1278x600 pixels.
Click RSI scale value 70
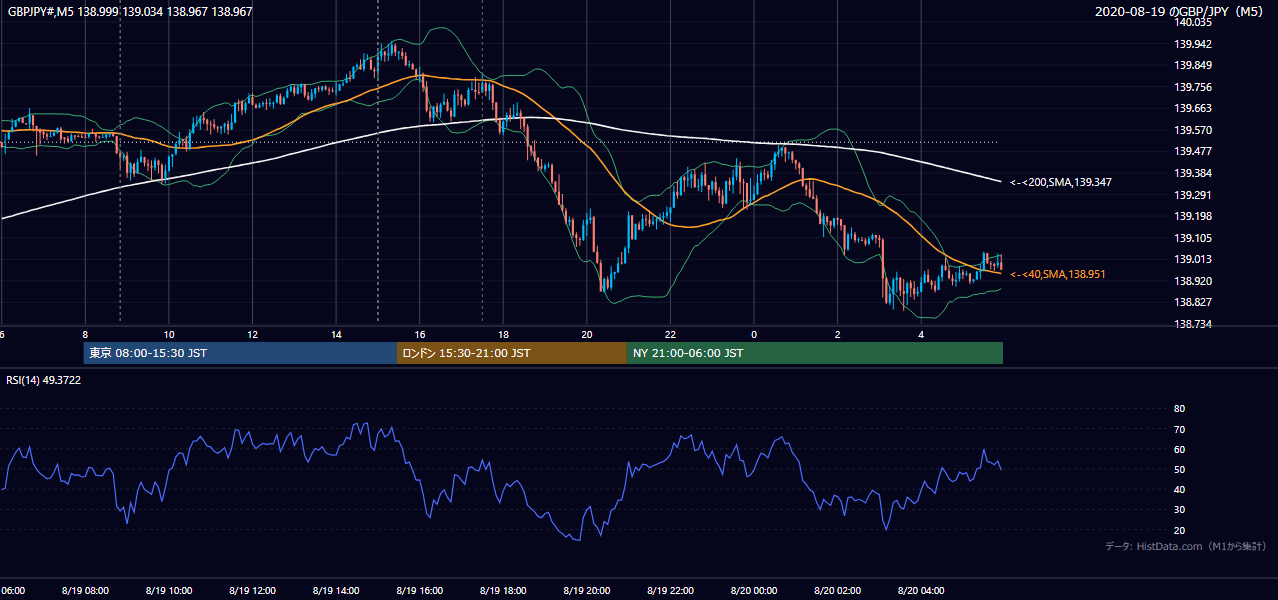pyautogui.click(x=1179, y=429)
